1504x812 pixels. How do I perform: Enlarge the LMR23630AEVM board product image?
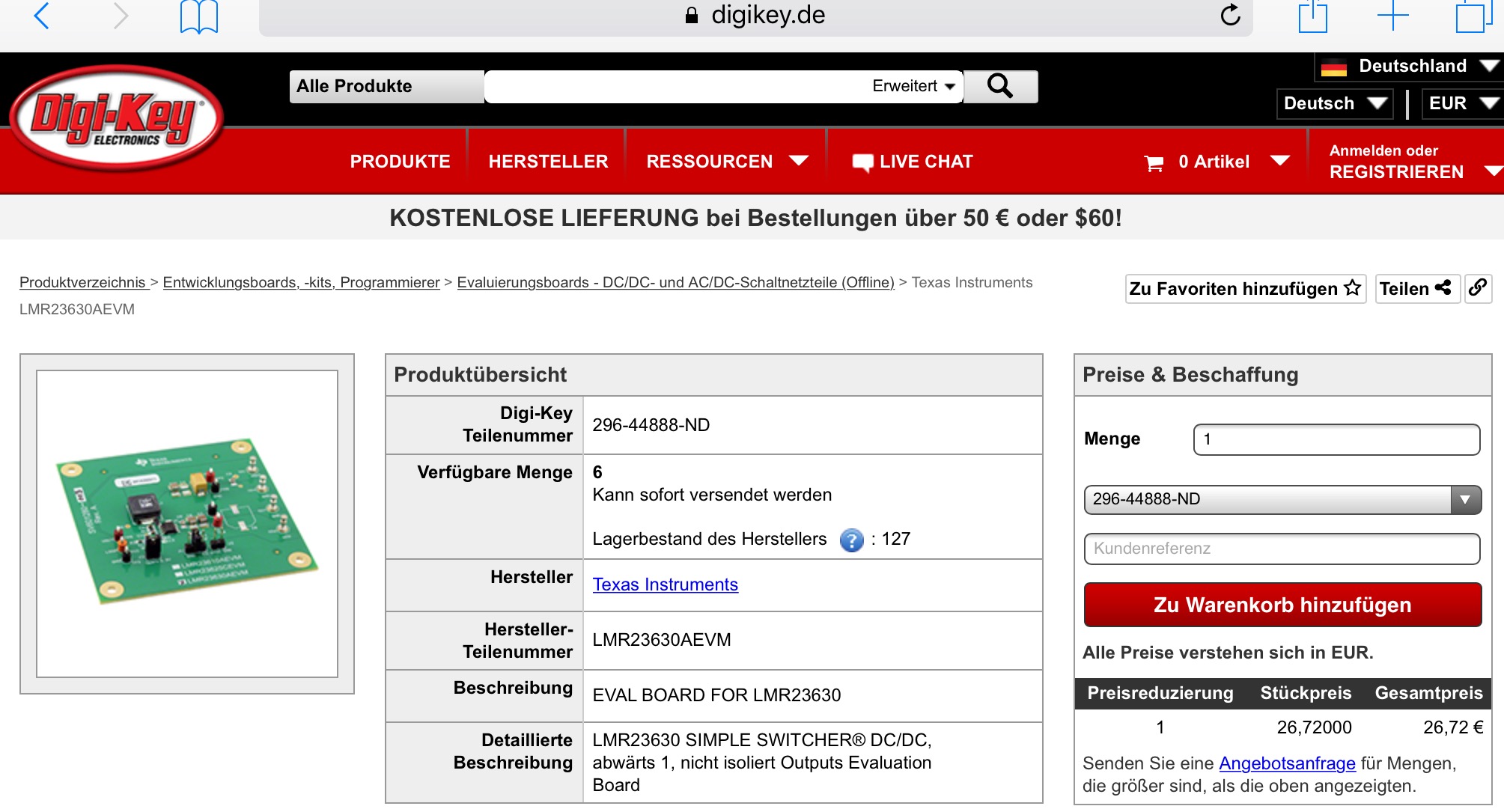(187, 523)
